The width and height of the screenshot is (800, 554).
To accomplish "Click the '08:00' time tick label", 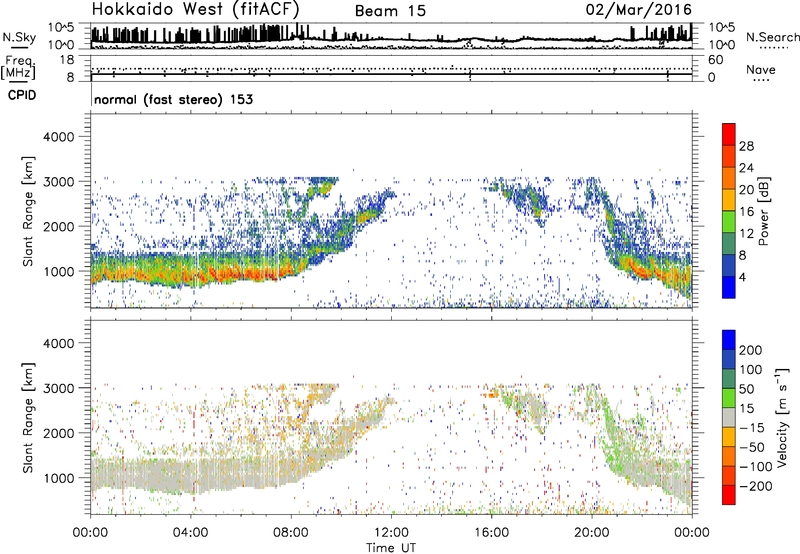I will (291, 533).
